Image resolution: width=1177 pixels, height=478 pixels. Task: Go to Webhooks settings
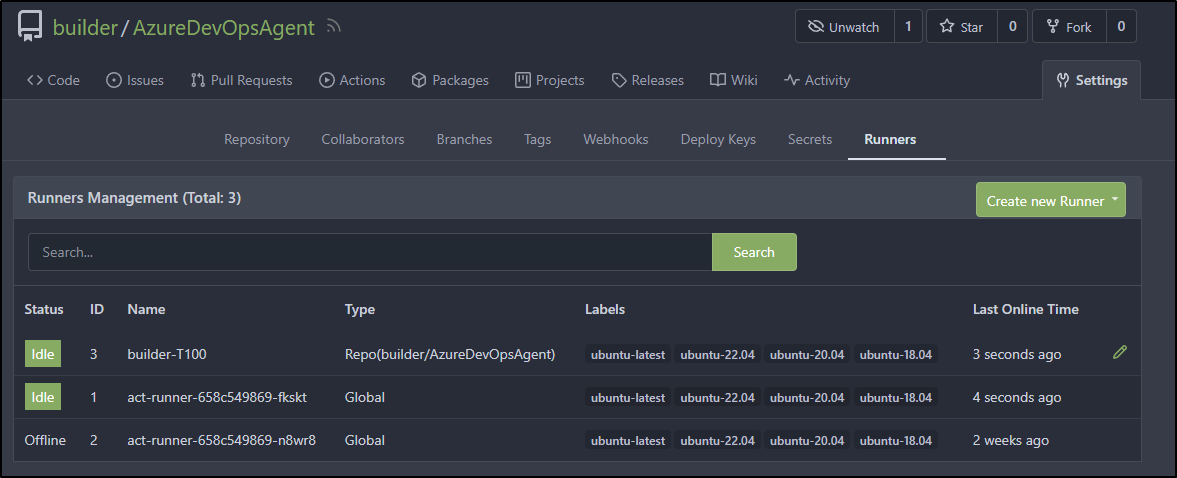pos(616,140)
